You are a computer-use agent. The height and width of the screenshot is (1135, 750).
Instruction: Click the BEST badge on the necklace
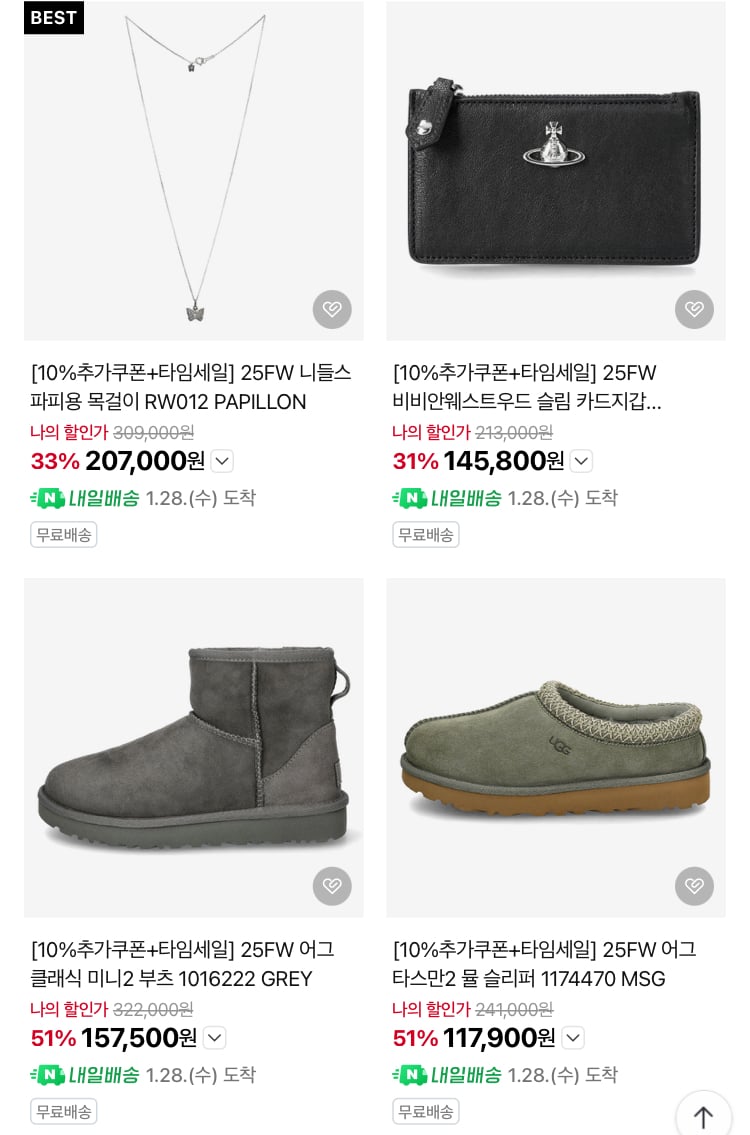(x=54, y=18)
